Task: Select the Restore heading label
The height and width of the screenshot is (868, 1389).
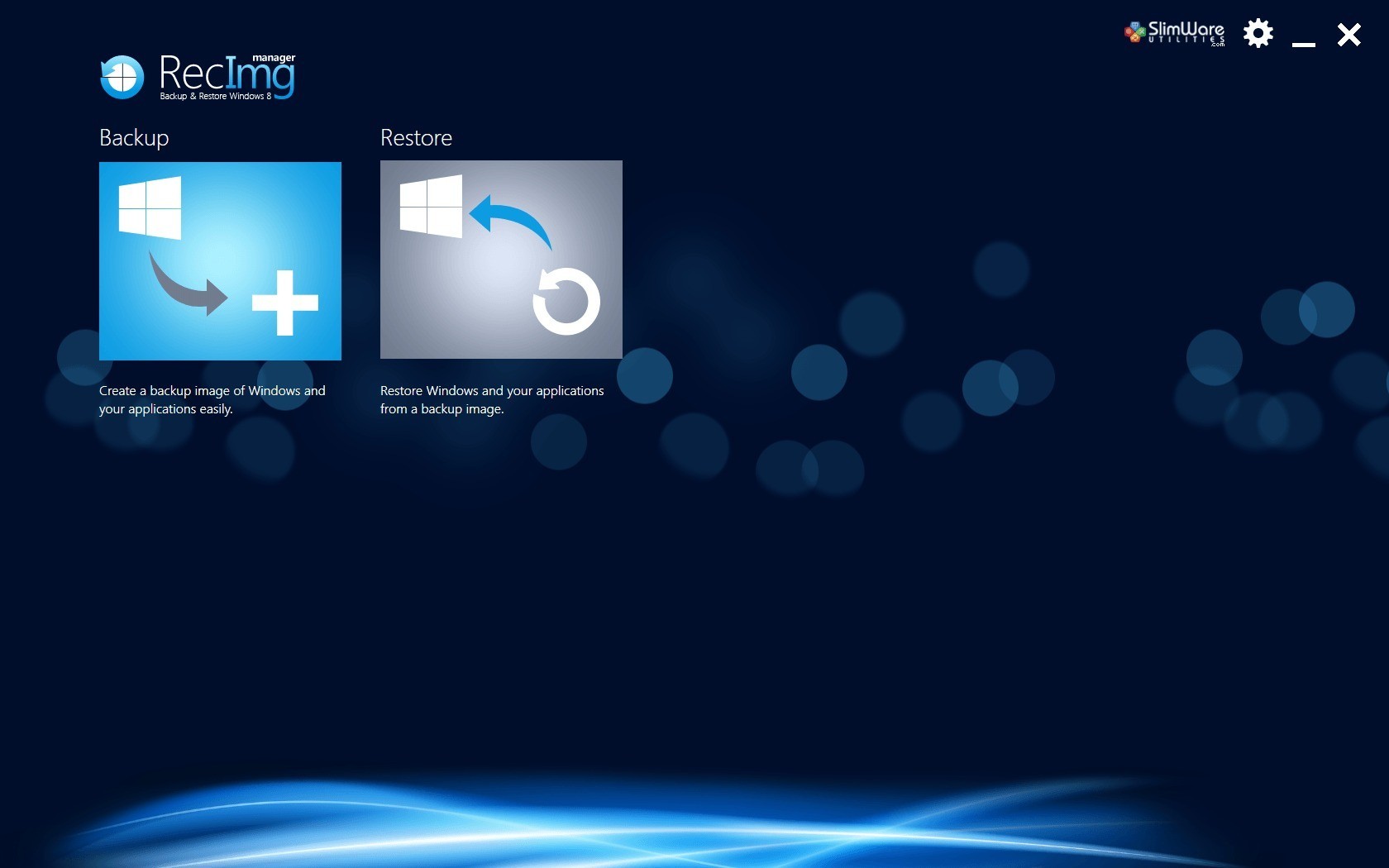Action: point(416,138)
